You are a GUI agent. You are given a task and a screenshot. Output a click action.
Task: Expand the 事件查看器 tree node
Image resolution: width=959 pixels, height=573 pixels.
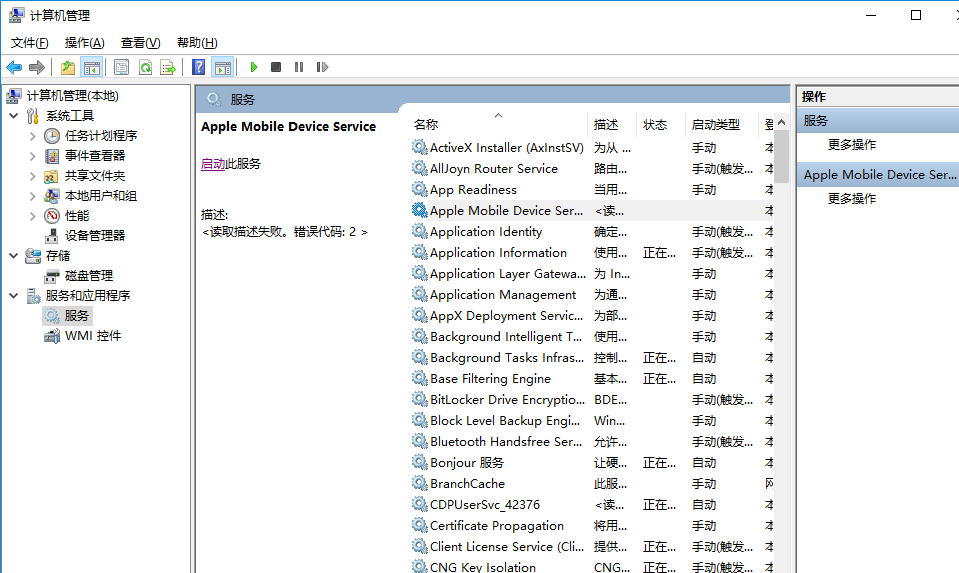point(33,156)
